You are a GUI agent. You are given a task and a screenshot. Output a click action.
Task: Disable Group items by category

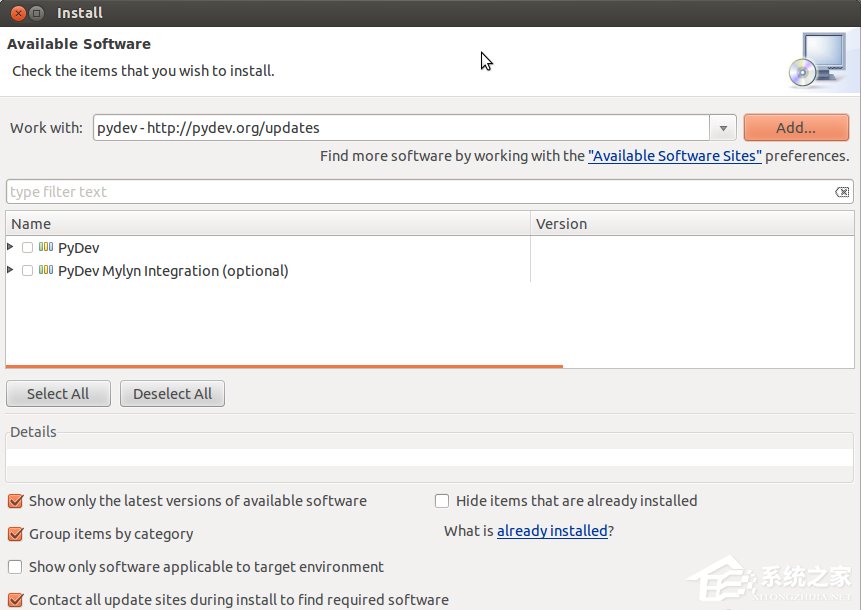click(x=14, y=533)
